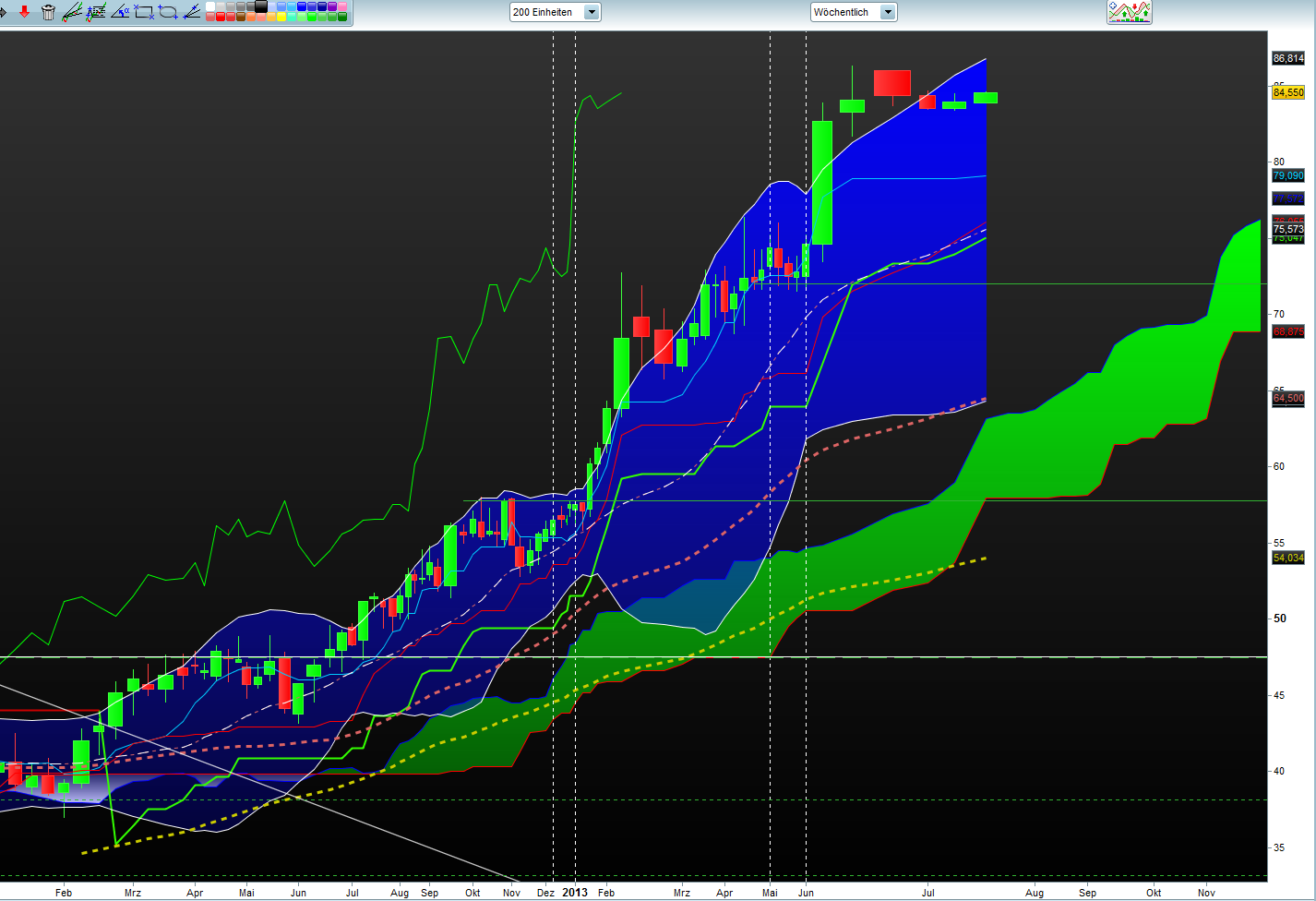
Task: Click the 75,573 price label
Action: click(x=1288, y=229)
